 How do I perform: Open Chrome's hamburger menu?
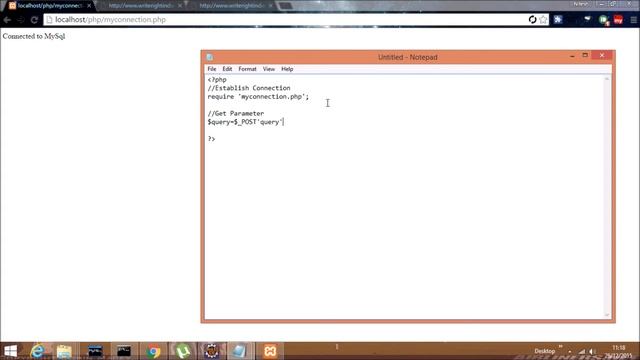[633, 20]
